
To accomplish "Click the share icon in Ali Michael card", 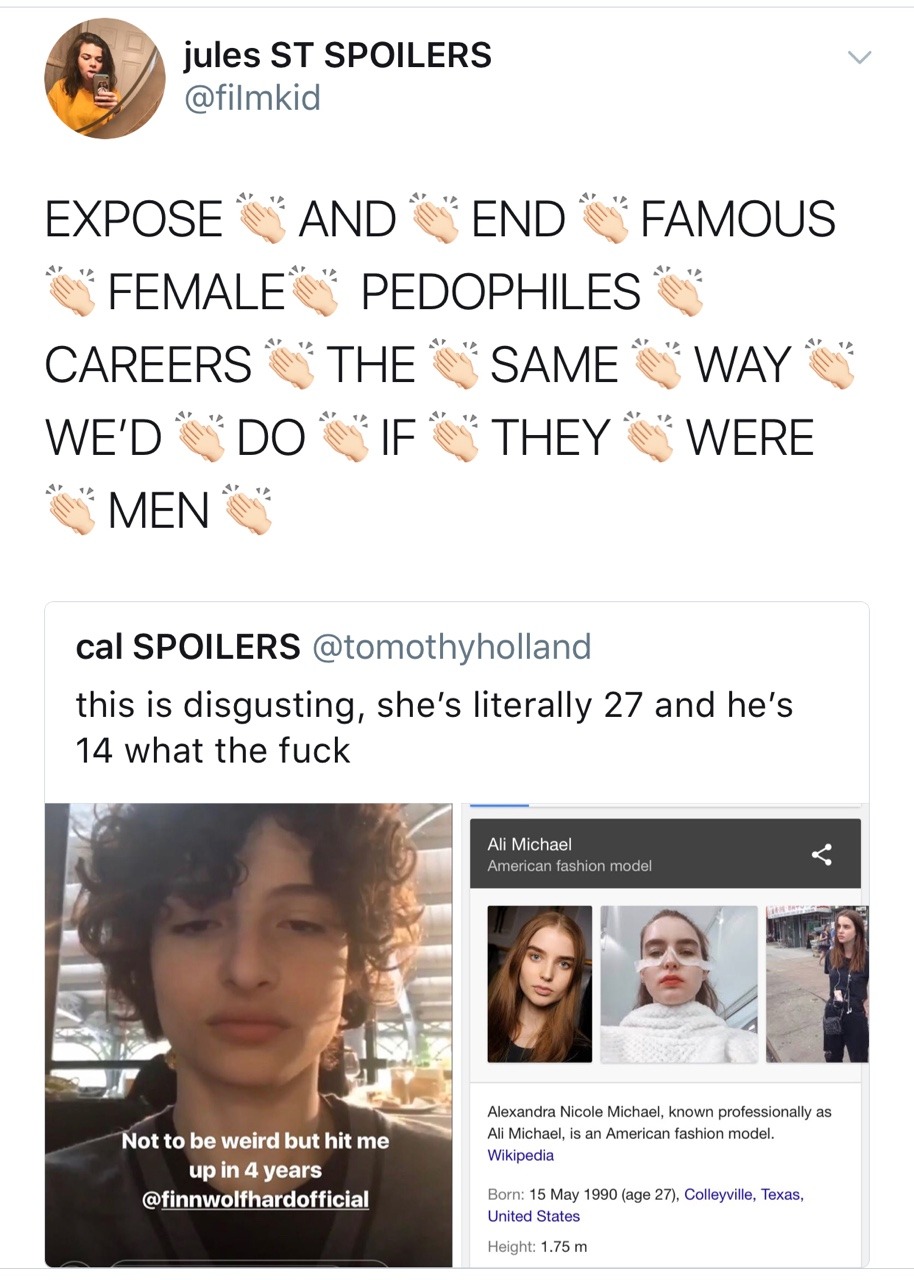I will (x=822, y=854).
